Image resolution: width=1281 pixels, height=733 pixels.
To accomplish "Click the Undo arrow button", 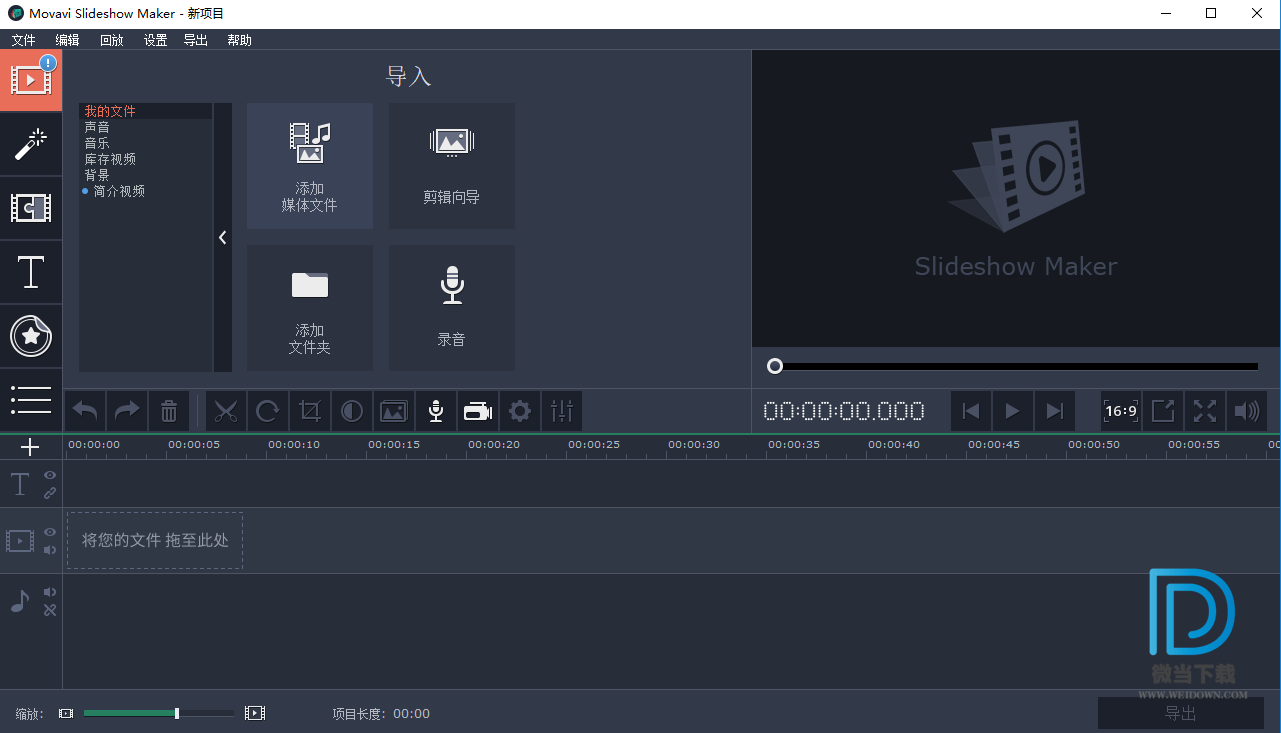I will 86,411.
